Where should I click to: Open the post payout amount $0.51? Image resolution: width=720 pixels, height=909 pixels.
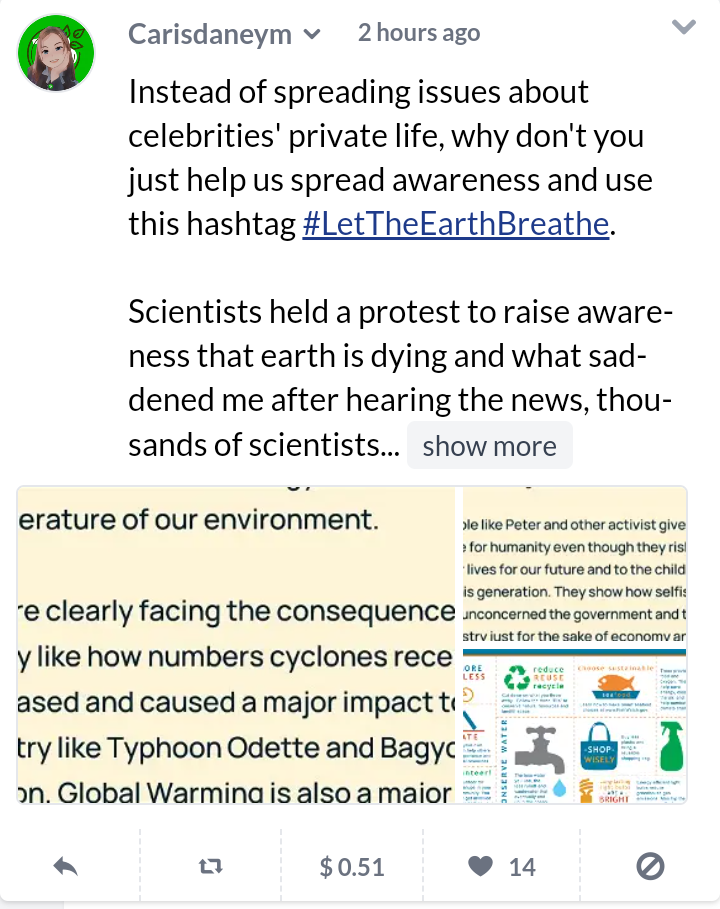point(352,867)
